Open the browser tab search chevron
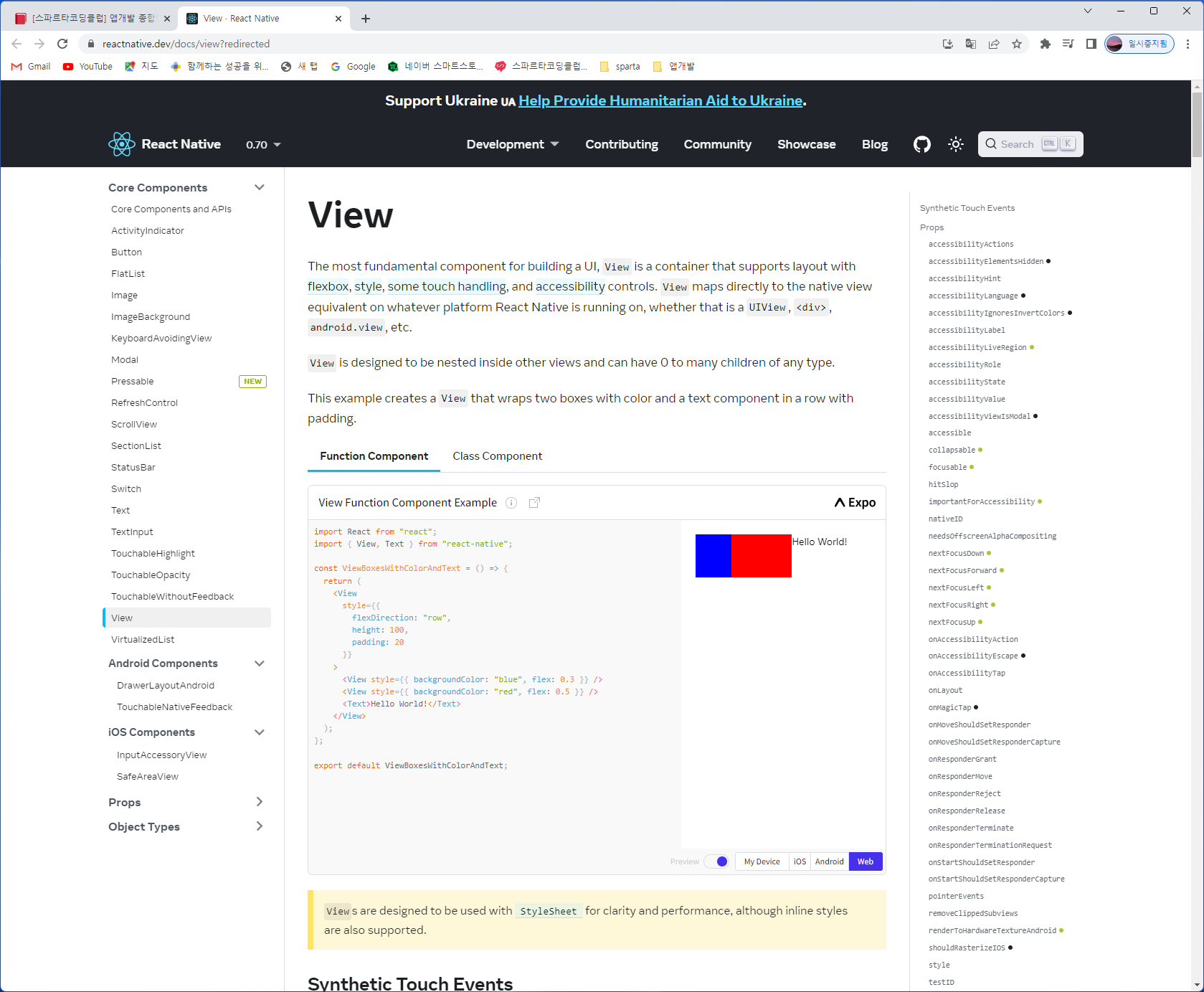1204x992 pixels. tap(1088, 11)
